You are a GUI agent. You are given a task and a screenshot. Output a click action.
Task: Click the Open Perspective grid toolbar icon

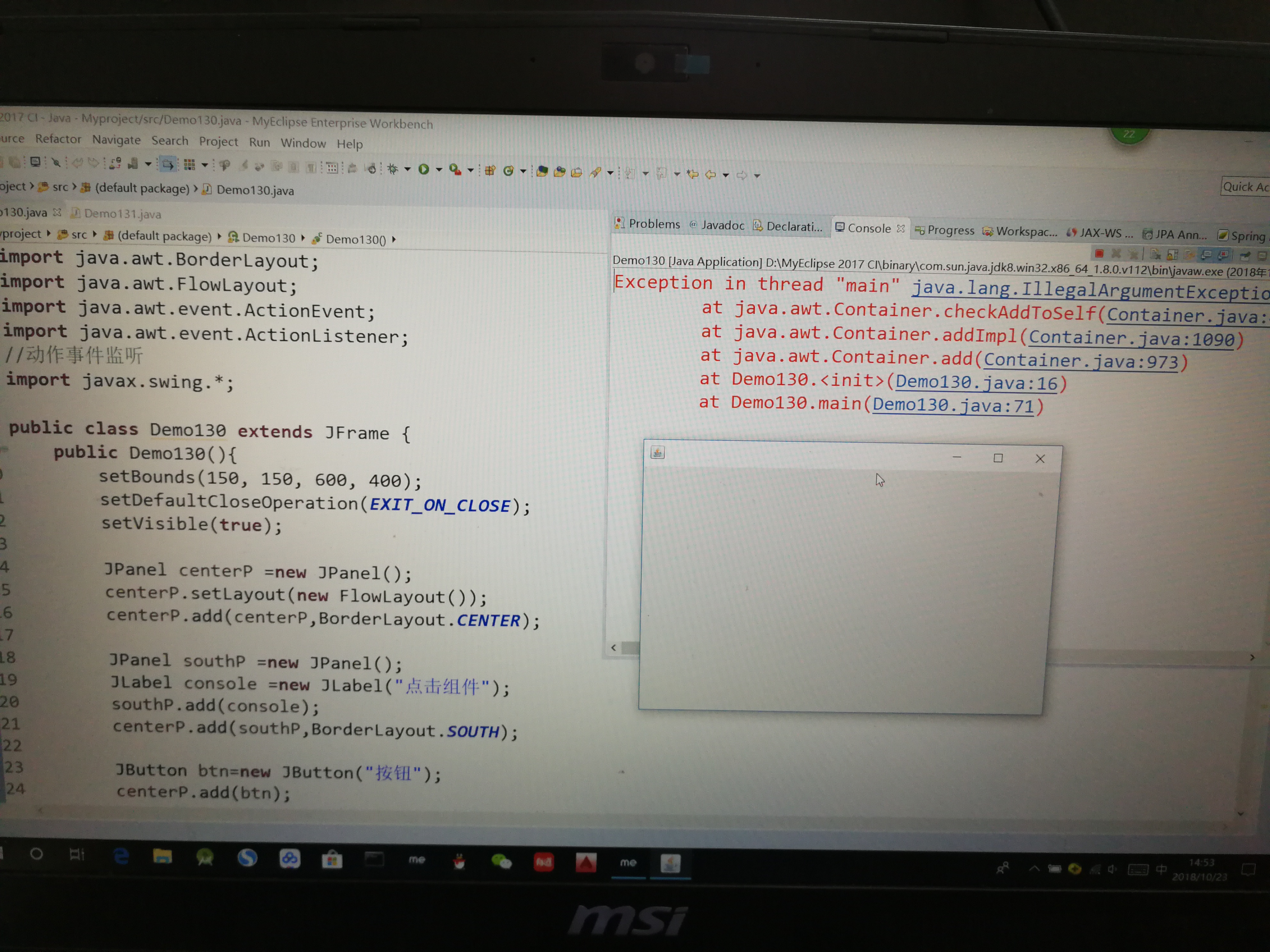[189, 165]
